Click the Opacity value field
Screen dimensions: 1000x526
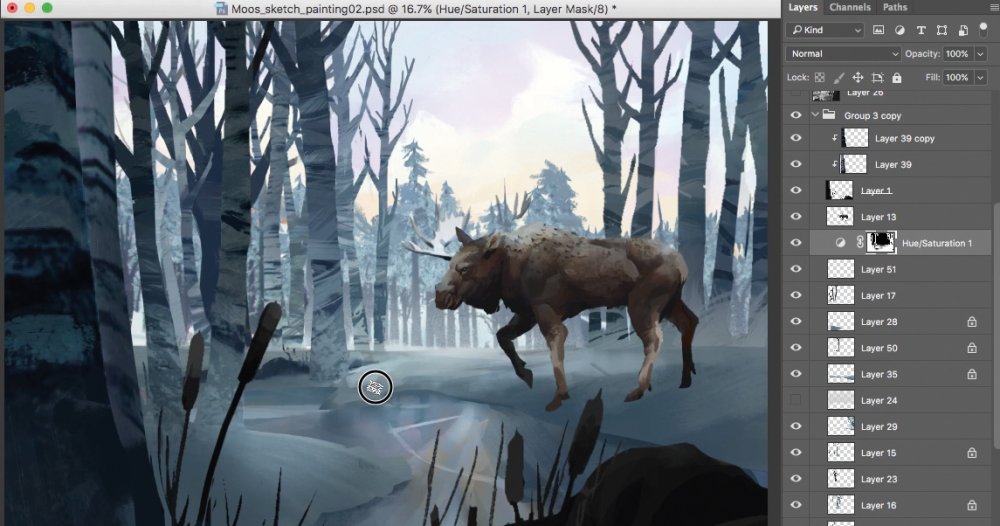tap(957, 54)
